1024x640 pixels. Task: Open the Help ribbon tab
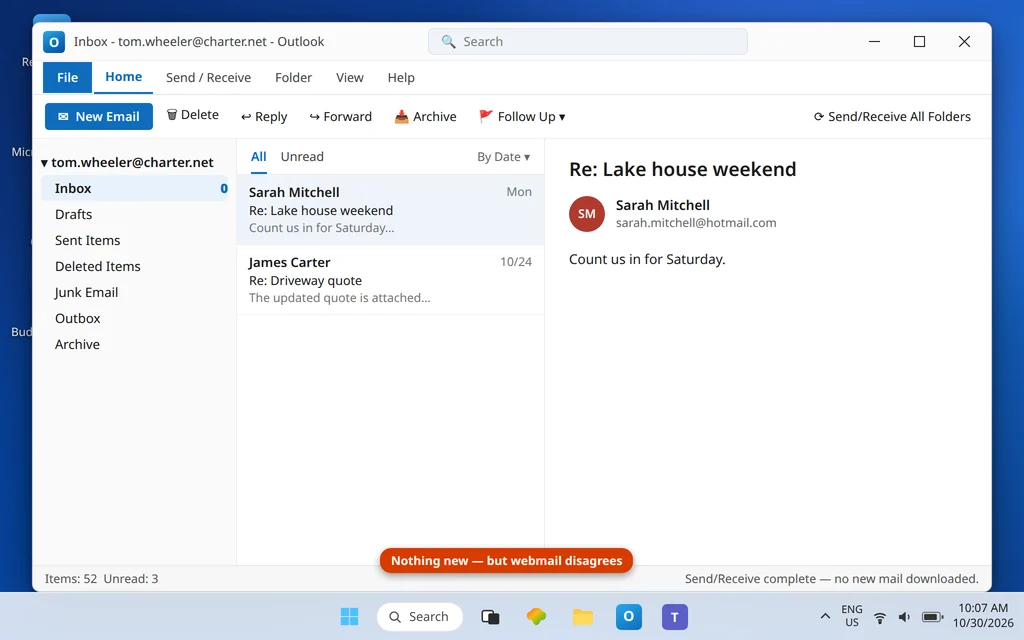point(401,77)
